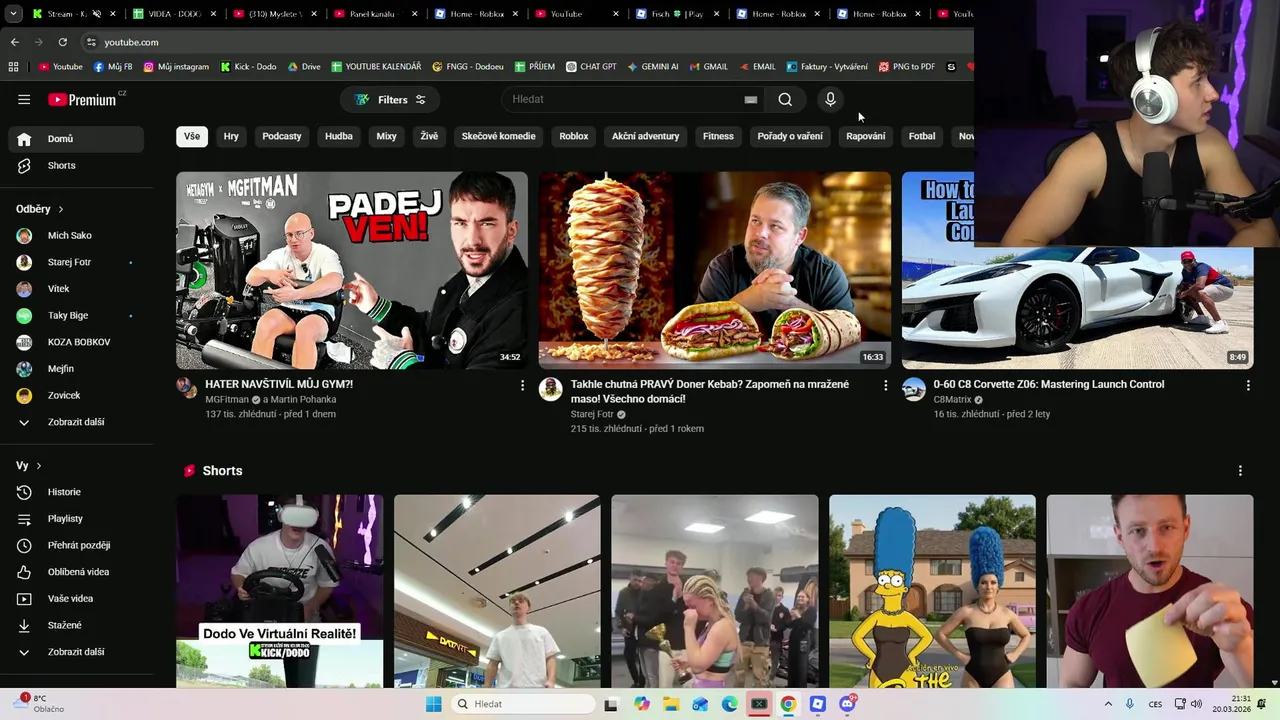Open Google Chrome from the taskbar
The image size is (1280, 720).
point(788,704)
